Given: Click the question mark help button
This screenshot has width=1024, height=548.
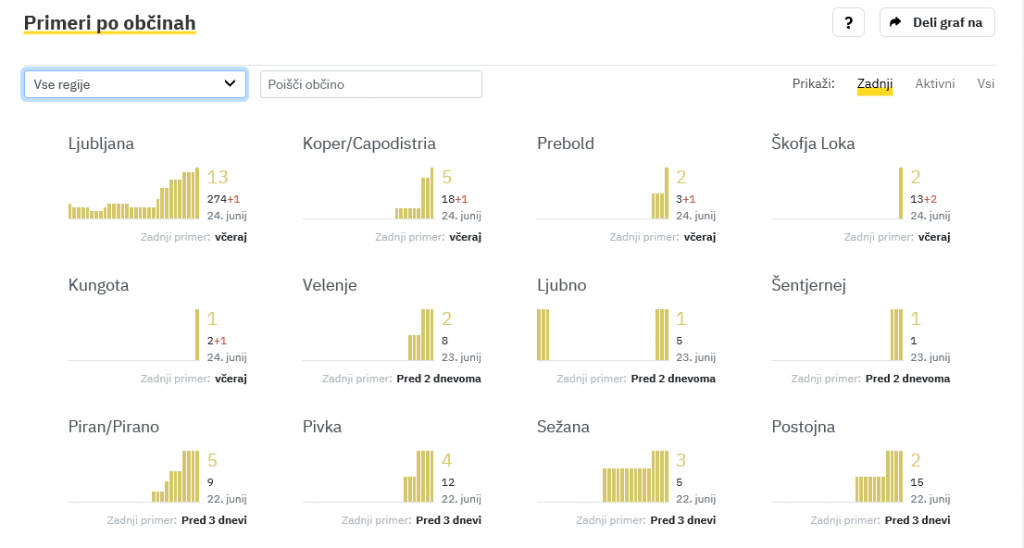Looking at the screenshot, I should (848, 22).
